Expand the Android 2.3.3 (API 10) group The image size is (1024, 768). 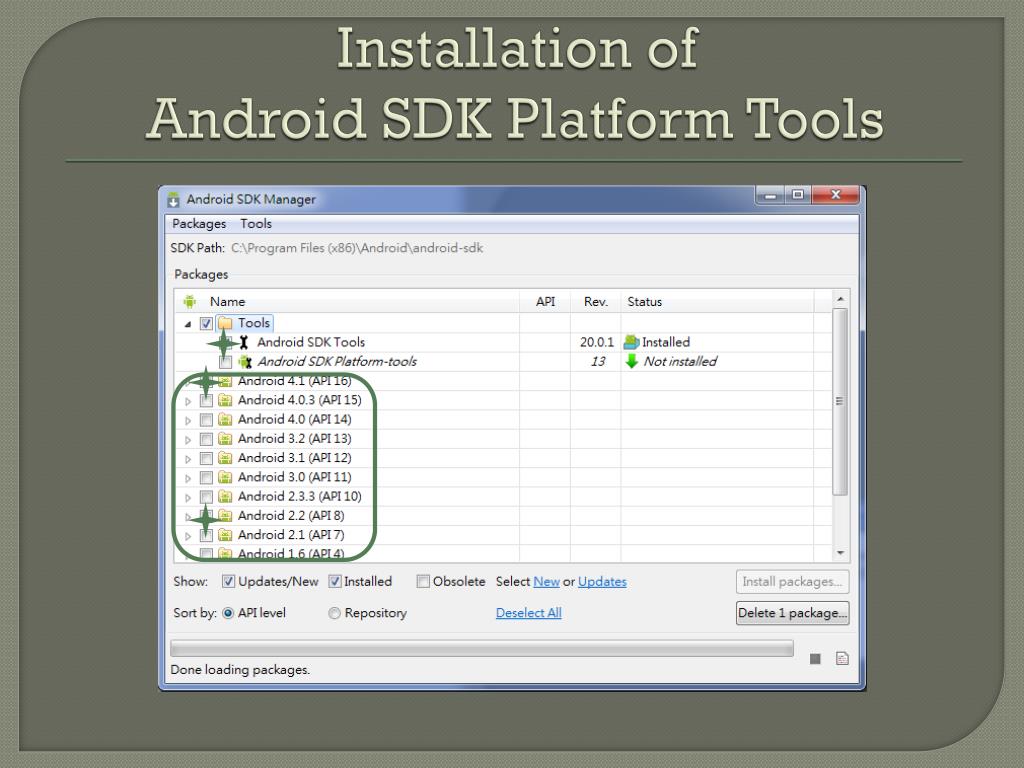(188, 497)
